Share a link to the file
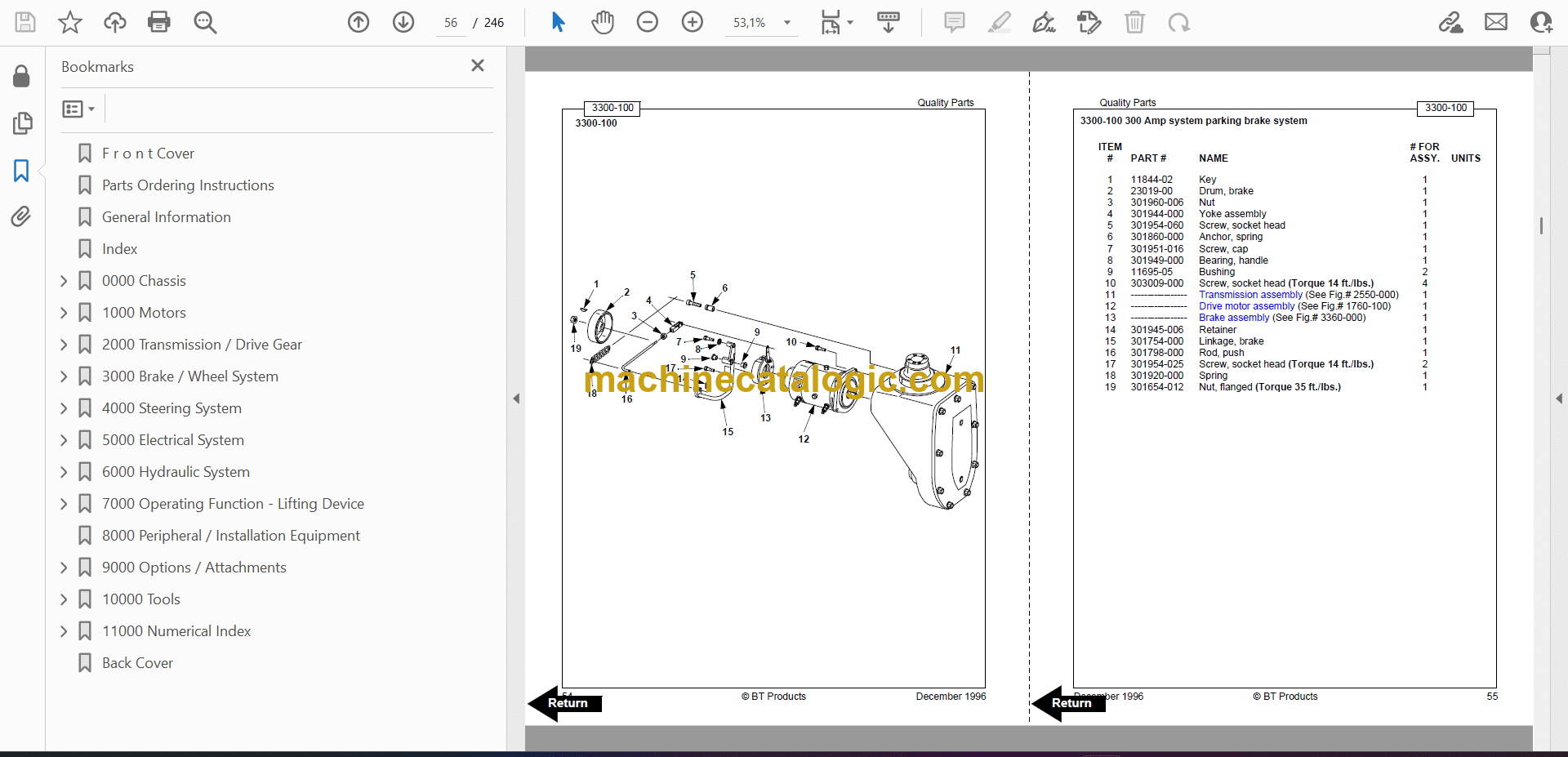The width and height of the screenshot is (1568, 757). click(x=1451, y=22)
